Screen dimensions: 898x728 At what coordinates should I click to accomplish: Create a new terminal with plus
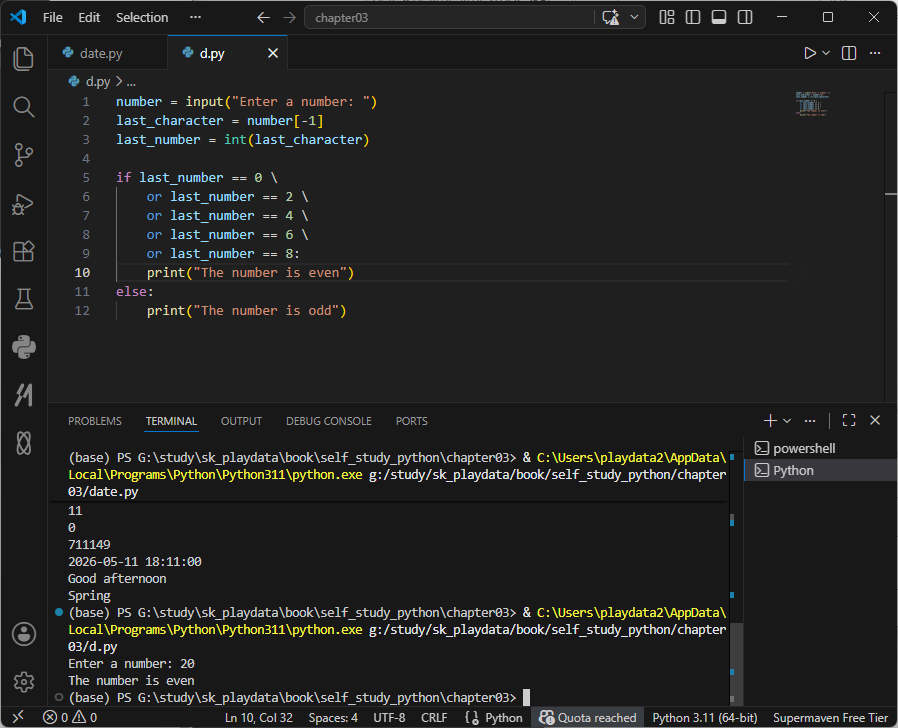[x=770, y=421]
